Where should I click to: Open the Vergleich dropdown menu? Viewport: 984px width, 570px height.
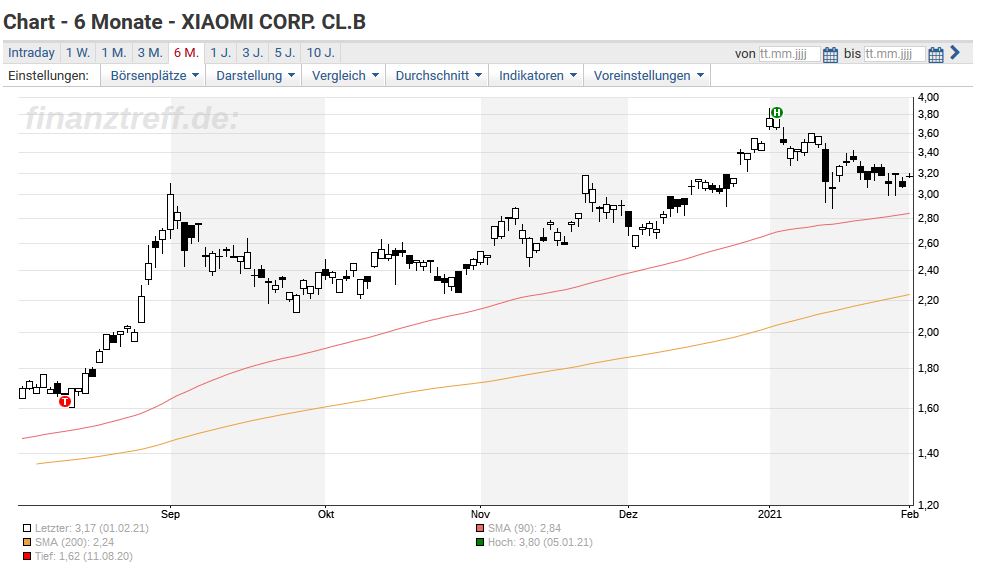tap(345, 75)
